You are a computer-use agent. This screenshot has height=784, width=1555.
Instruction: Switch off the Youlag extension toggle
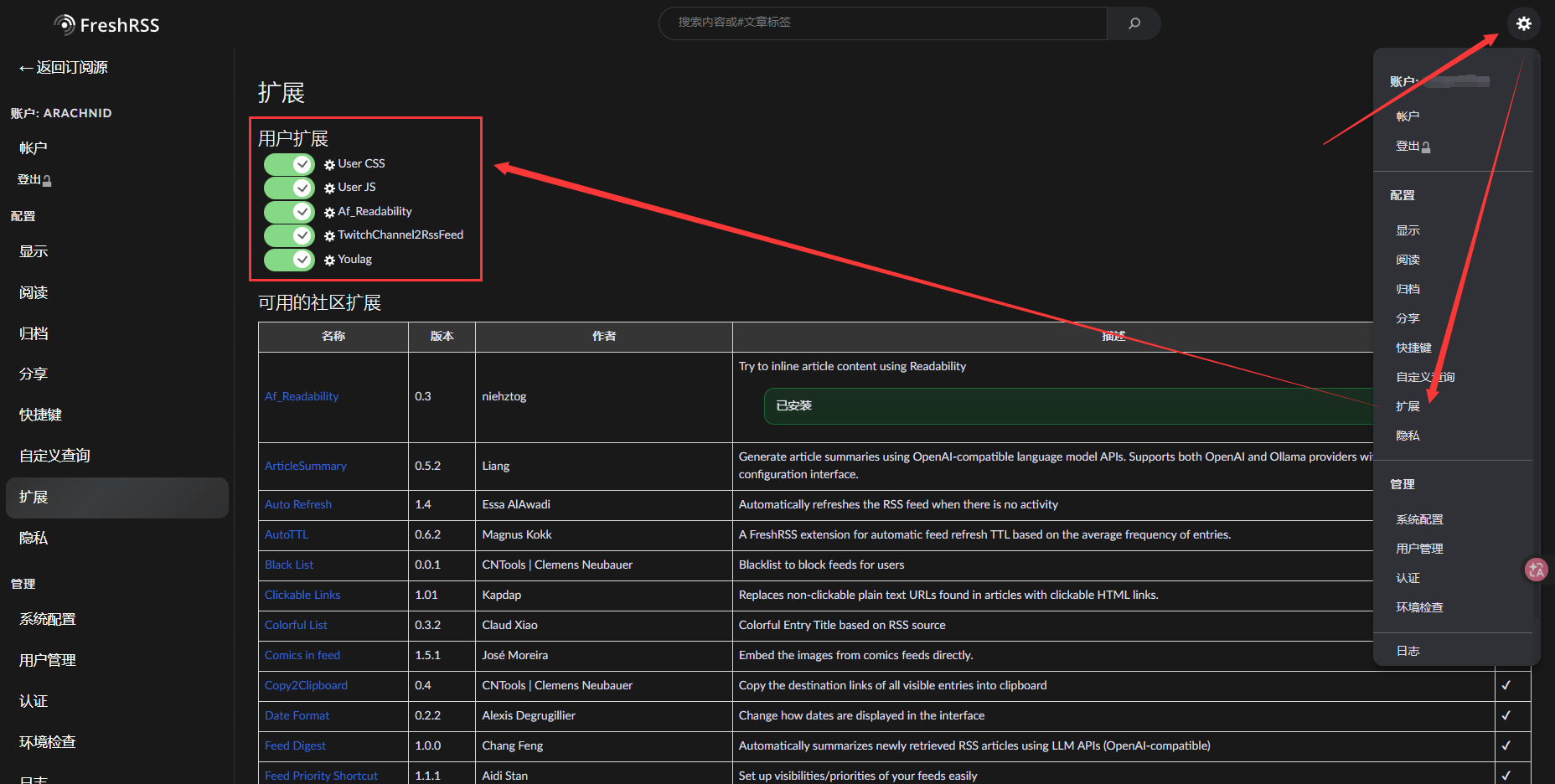pos(289,260)
